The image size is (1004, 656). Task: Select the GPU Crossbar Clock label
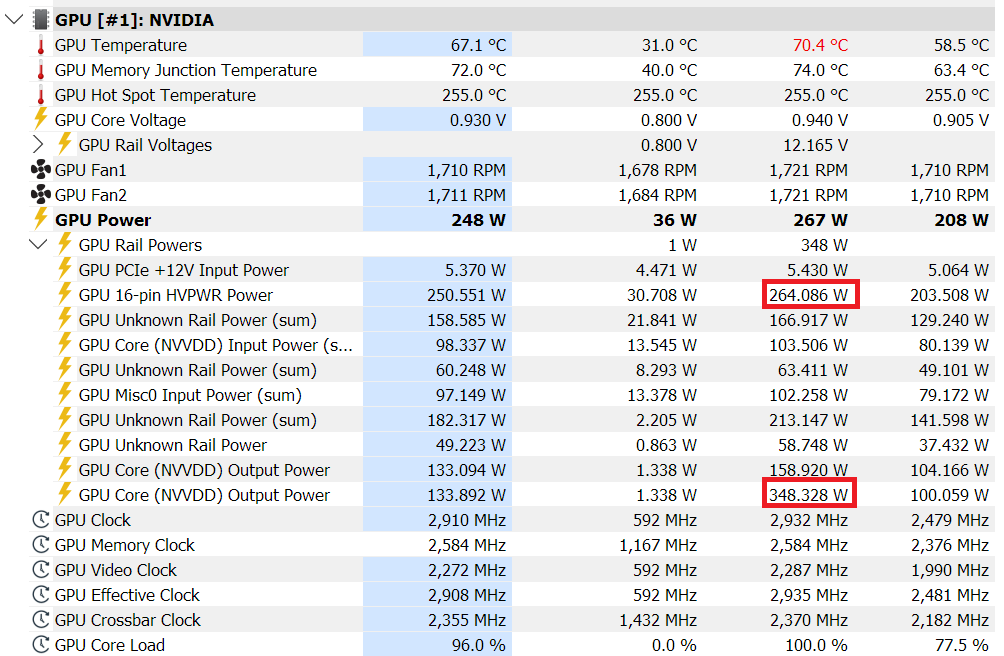point(128,620)
